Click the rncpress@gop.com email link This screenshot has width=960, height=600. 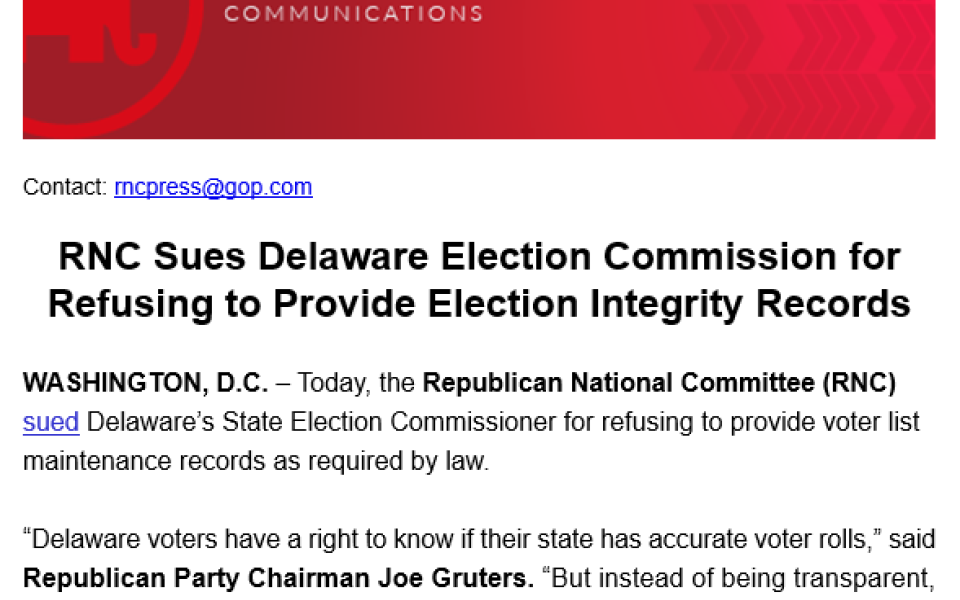point(213,187)
